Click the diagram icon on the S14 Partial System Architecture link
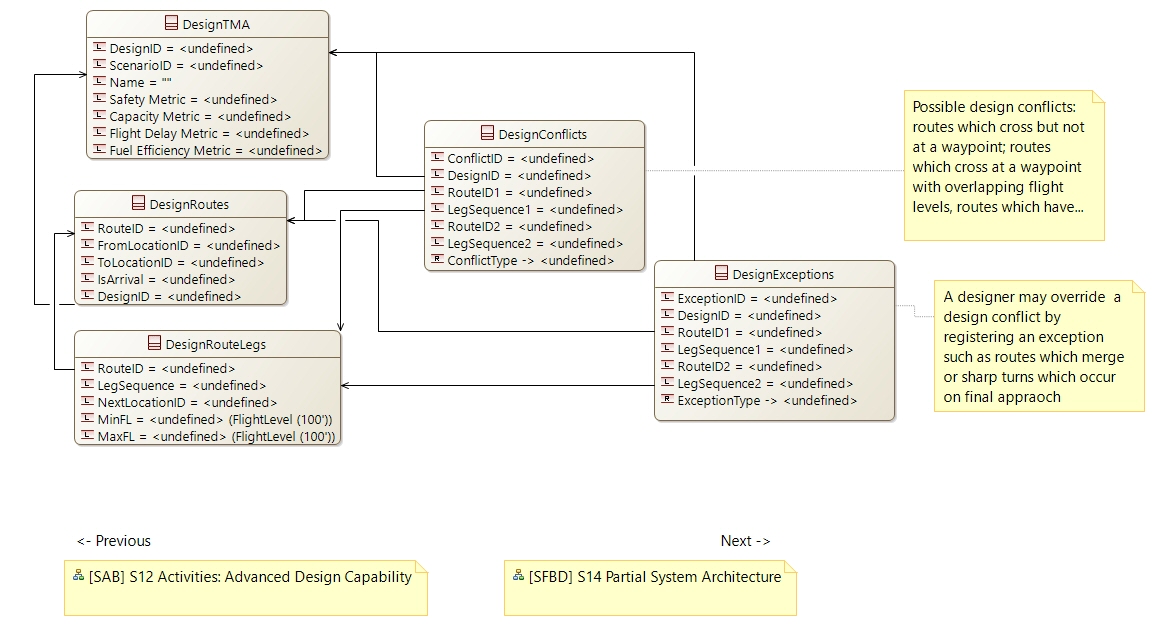The image size is (1155, 626). coord(519,575)
